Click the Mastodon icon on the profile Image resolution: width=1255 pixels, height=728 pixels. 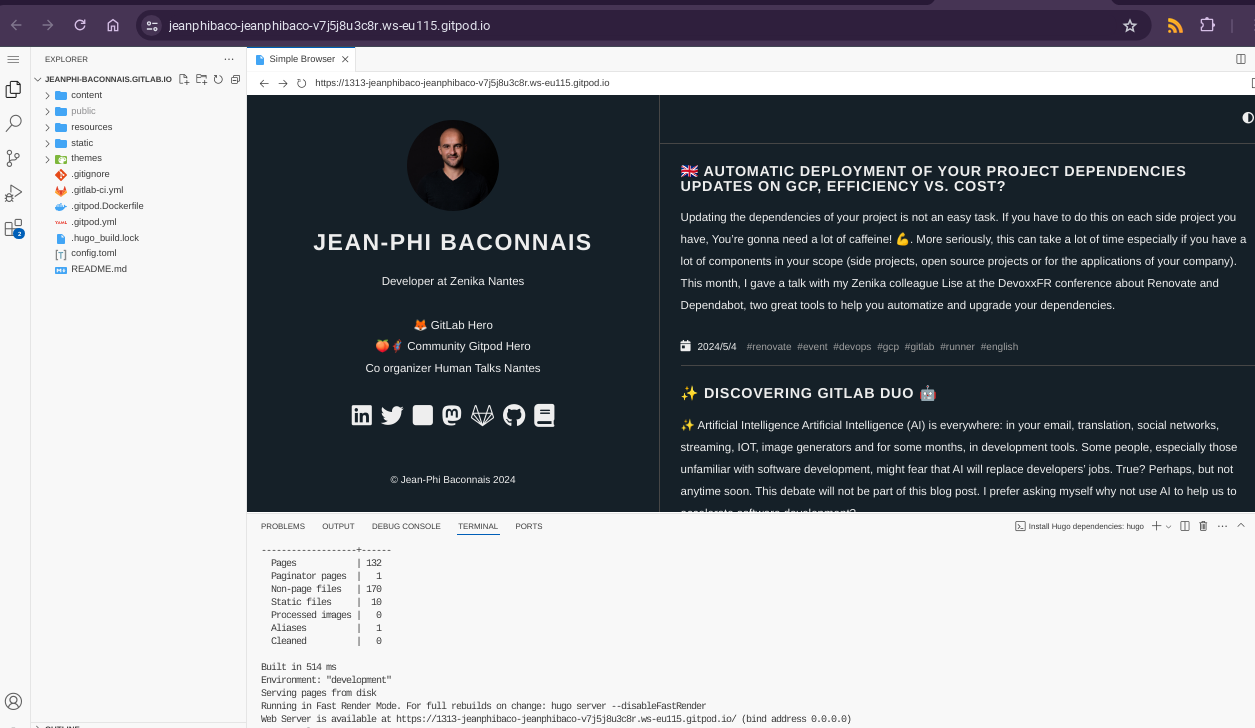pos(452,415)
